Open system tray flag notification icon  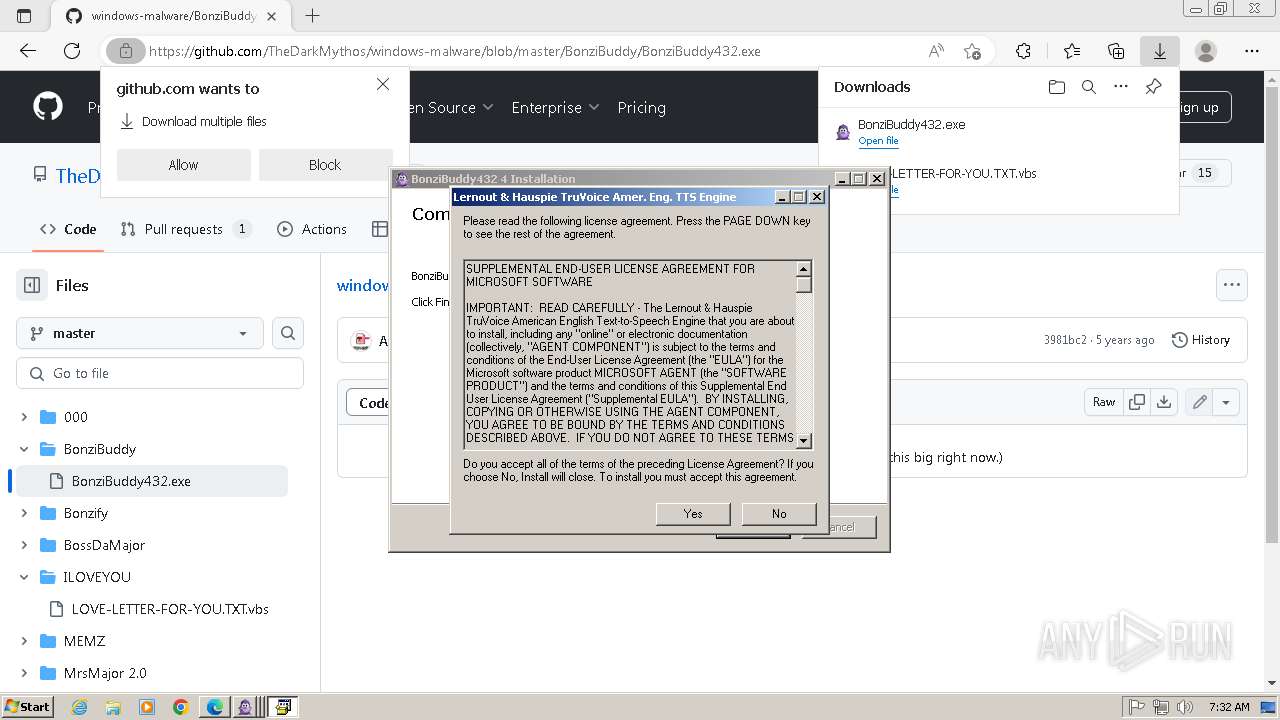click(1136, 707)
